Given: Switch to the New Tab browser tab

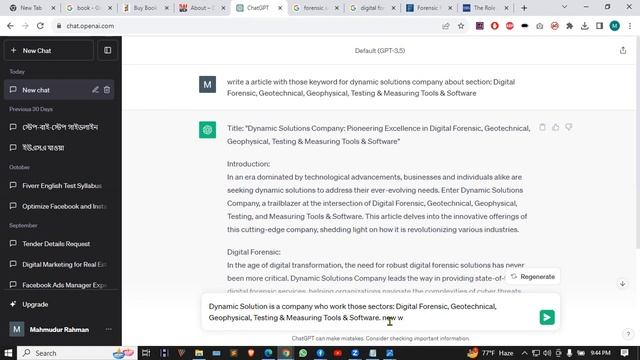Looking at the screenshot, I should click(31, 8).
